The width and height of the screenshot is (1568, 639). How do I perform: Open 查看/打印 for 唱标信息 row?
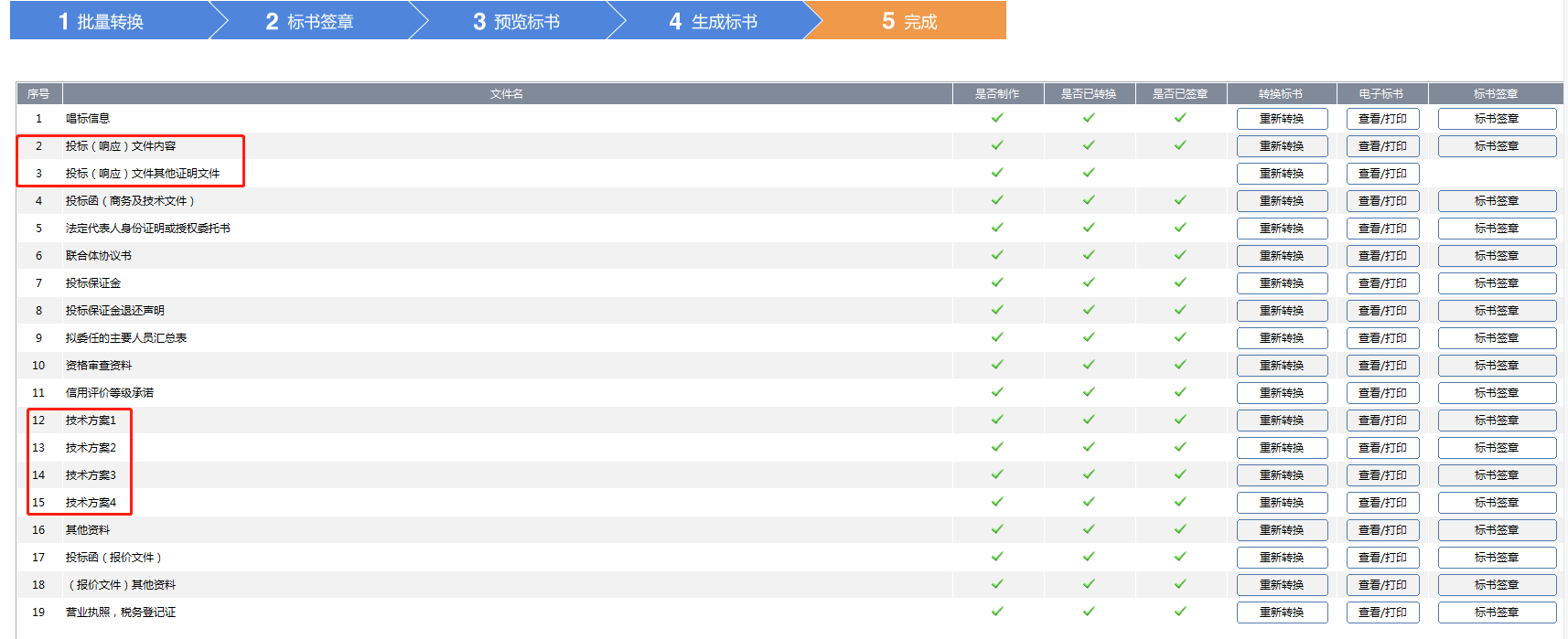click(1382, 119)
